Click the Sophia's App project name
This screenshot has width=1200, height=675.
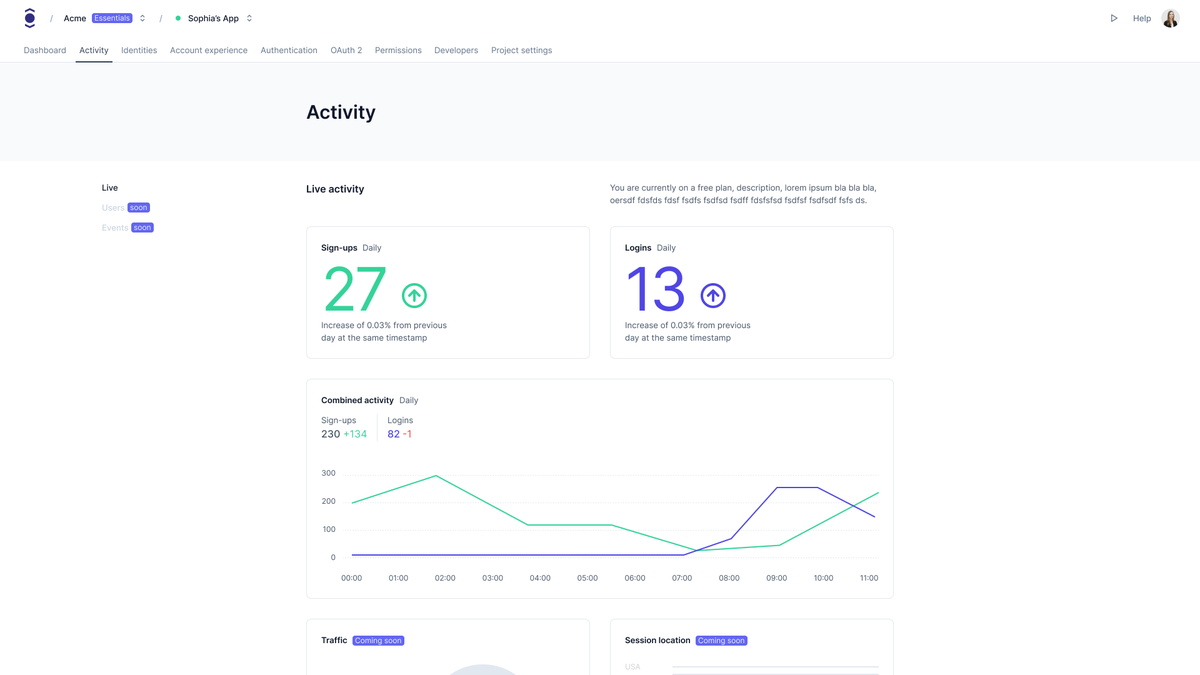click(213, 18)
